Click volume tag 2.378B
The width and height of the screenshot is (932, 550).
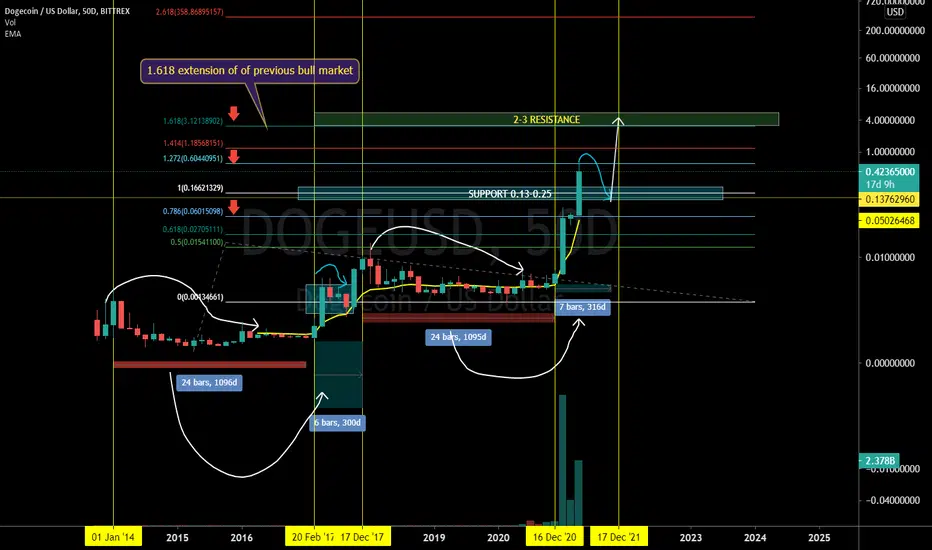[880, 461]
